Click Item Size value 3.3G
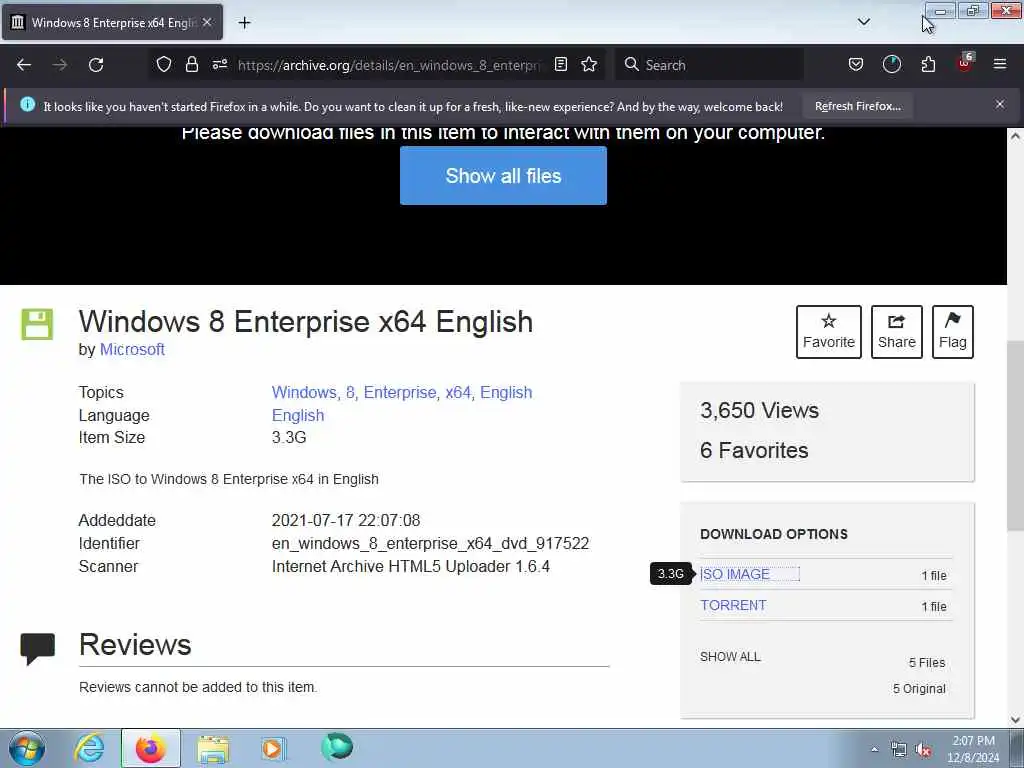The image size is (1024, 768). (x=289, y=438)
